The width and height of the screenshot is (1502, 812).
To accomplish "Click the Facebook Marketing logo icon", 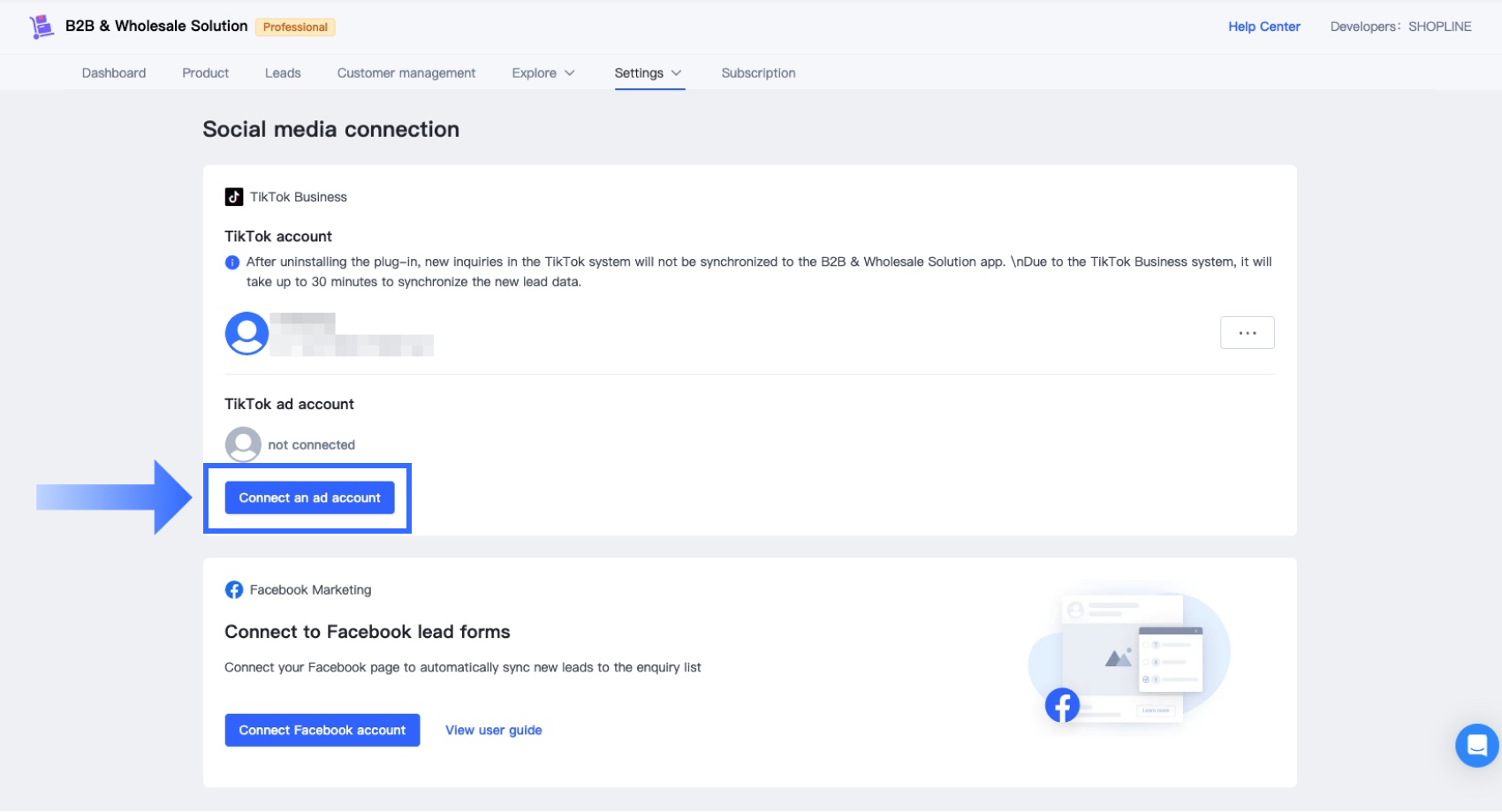I will [234, 590].
